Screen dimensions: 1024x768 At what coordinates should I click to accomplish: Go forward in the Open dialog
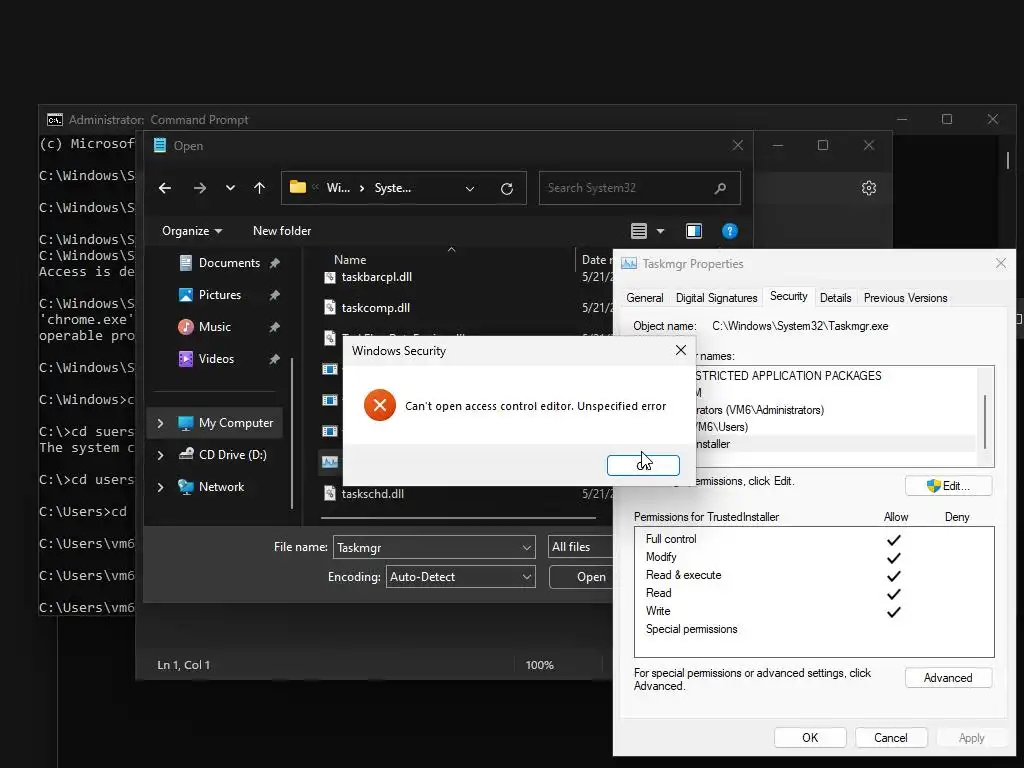[x=200, y=188]
